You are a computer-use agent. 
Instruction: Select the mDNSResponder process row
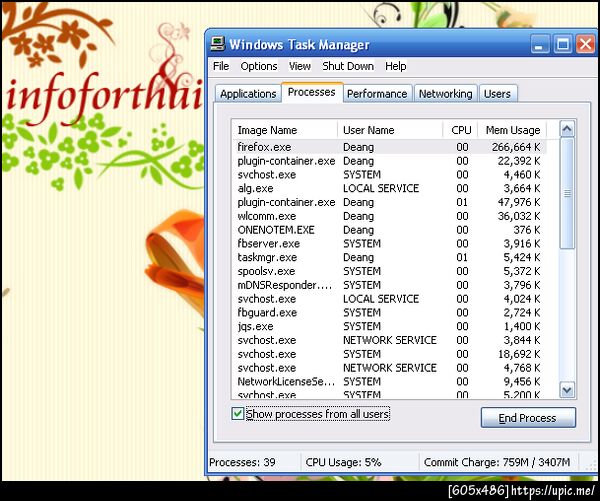(390, 285)
